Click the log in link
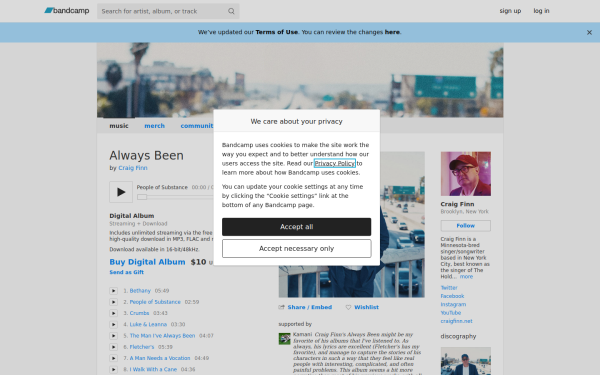The width and height of the screenshot is (600, 375). 541,11
